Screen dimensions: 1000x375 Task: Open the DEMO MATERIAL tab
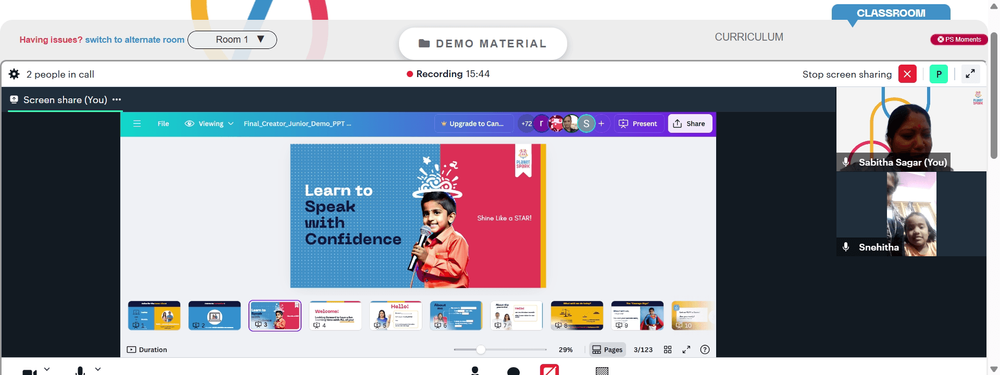483,43
